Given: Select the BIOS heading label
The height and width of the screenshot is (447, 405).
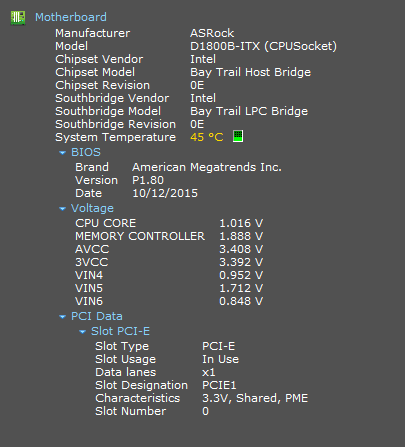Looking at the screenshot, I should pos(86,152).
